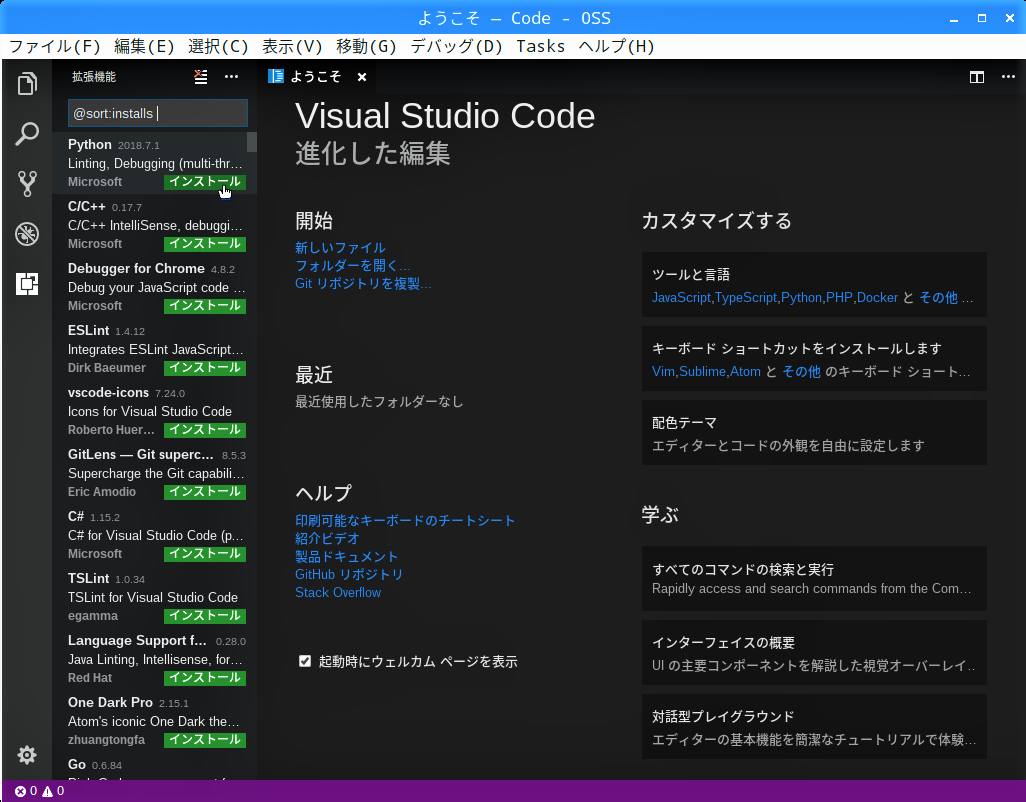Install the C# extension
This screenshot has height=802, width=1026.
205,554
